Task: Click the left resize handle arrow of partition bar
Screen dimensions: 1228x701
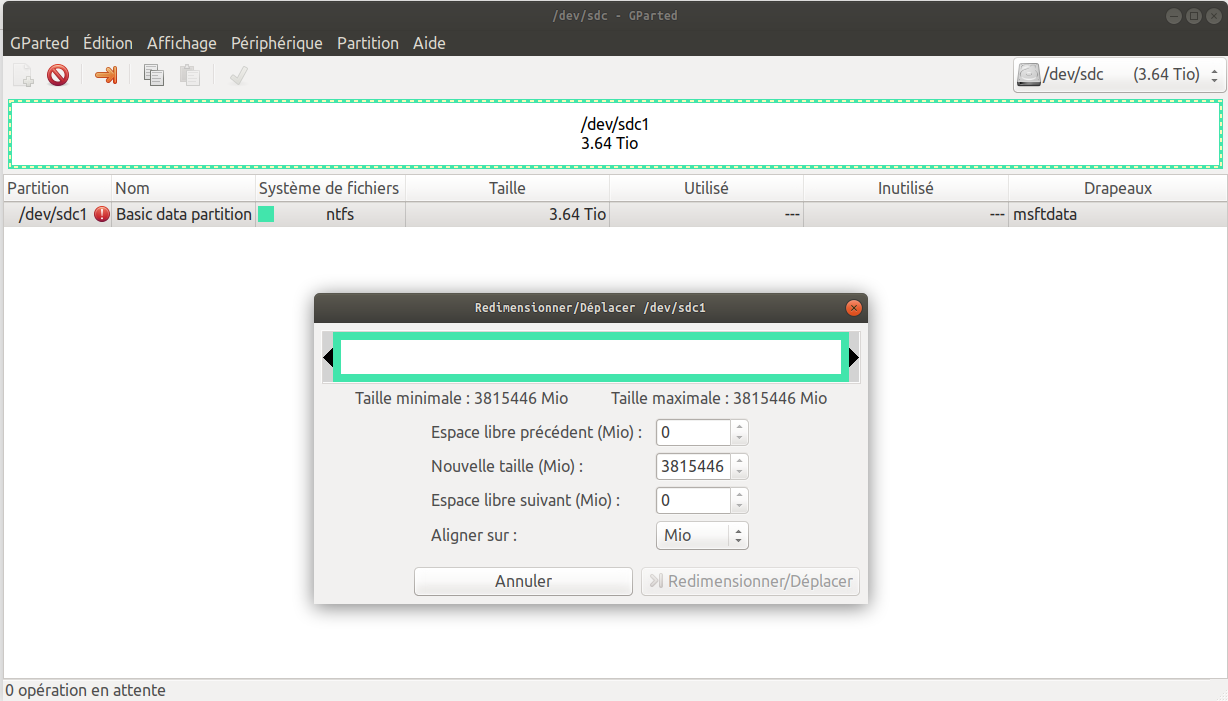Action: [328, 357]
